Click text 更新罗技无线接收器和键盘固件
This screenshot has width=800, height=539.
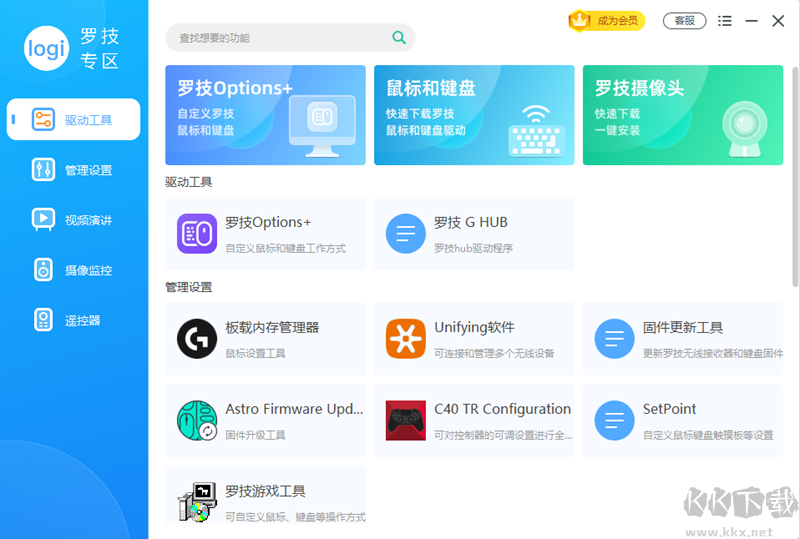(x=713, y=354)
